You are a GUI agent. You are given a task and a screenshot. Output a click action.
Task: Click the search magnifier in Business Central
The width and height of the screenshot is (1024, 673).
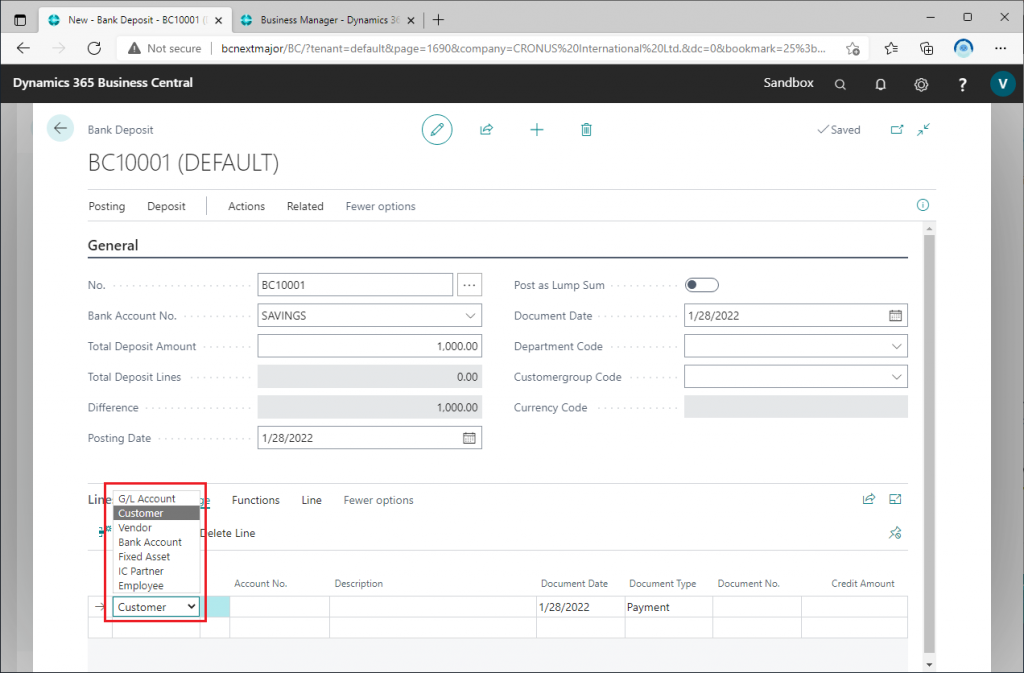pos(840,84)
